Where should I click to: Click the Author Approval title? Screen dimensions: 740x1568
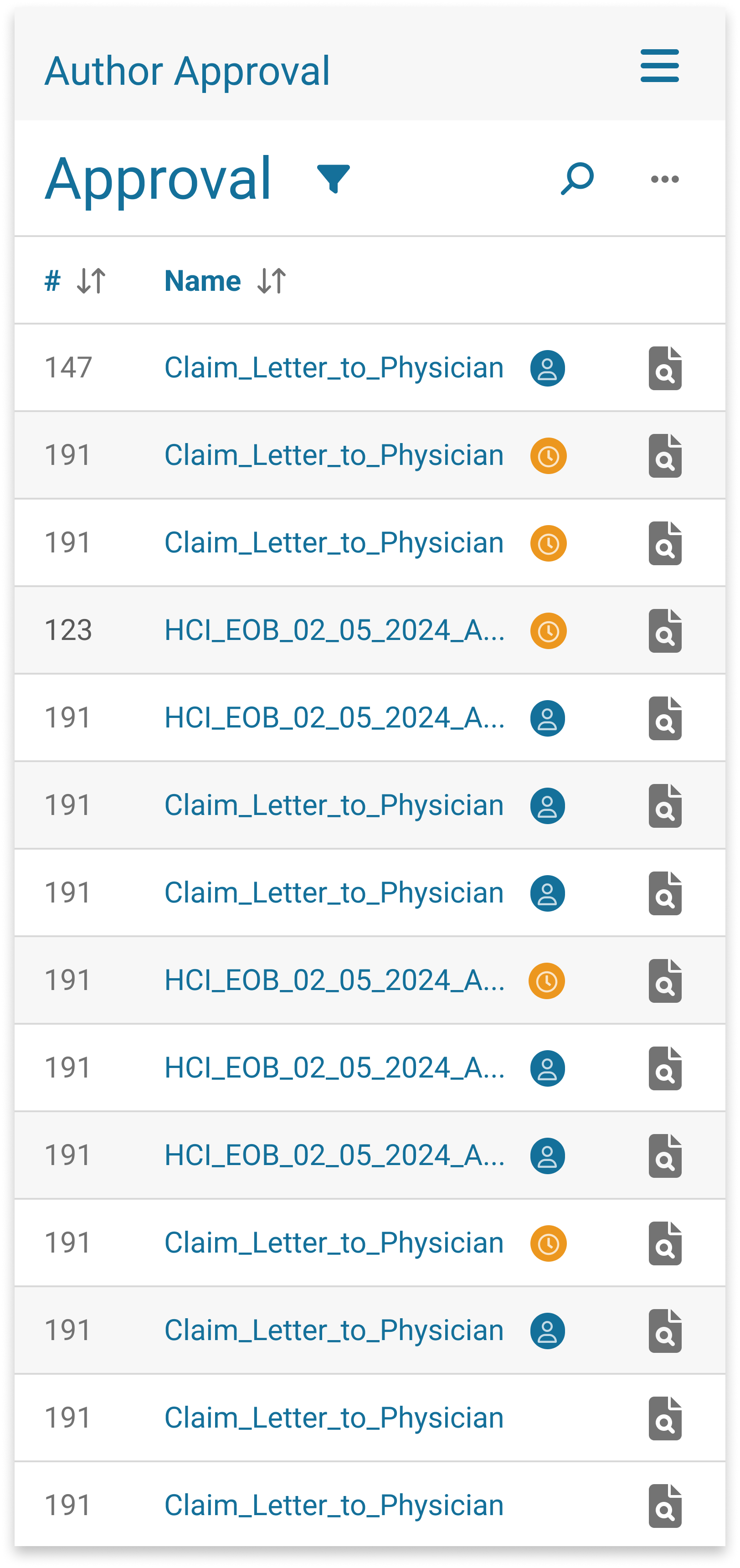coord(187,71)
